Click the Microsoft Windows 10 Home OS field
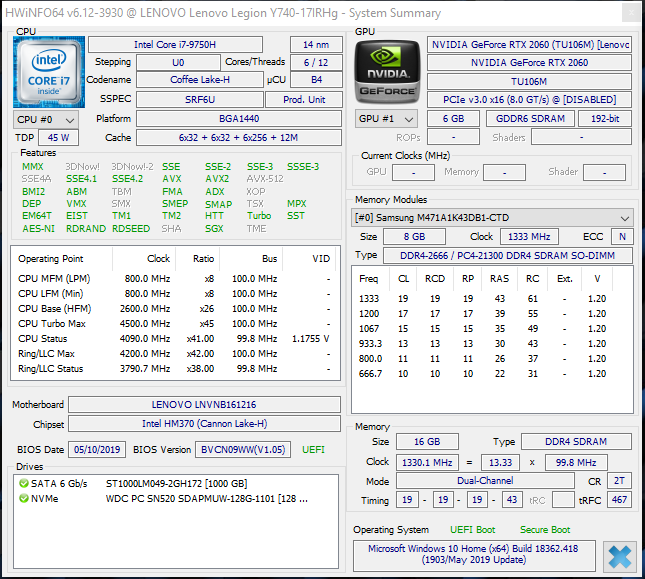This screenshot has height=579, width=645. [x=474, y=556]
